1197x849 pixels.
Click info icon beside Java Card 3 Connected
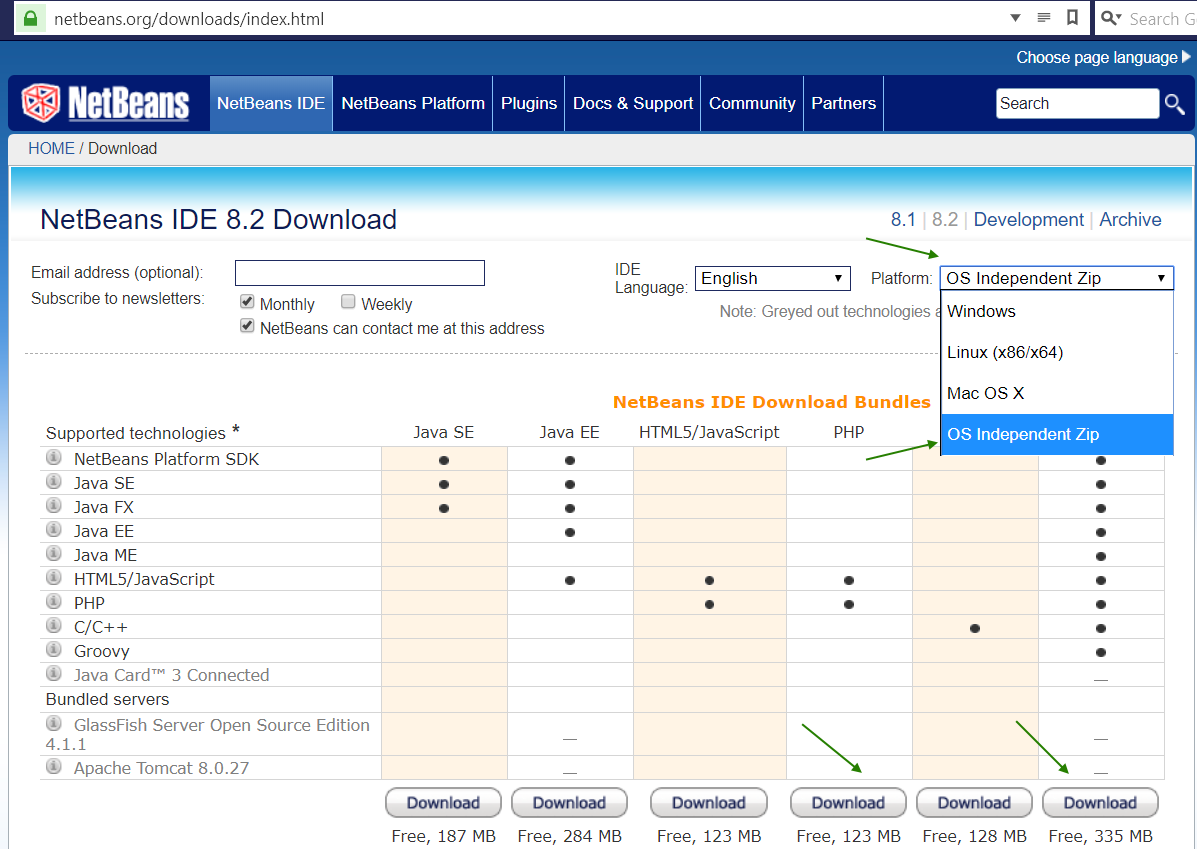(53, 673)
